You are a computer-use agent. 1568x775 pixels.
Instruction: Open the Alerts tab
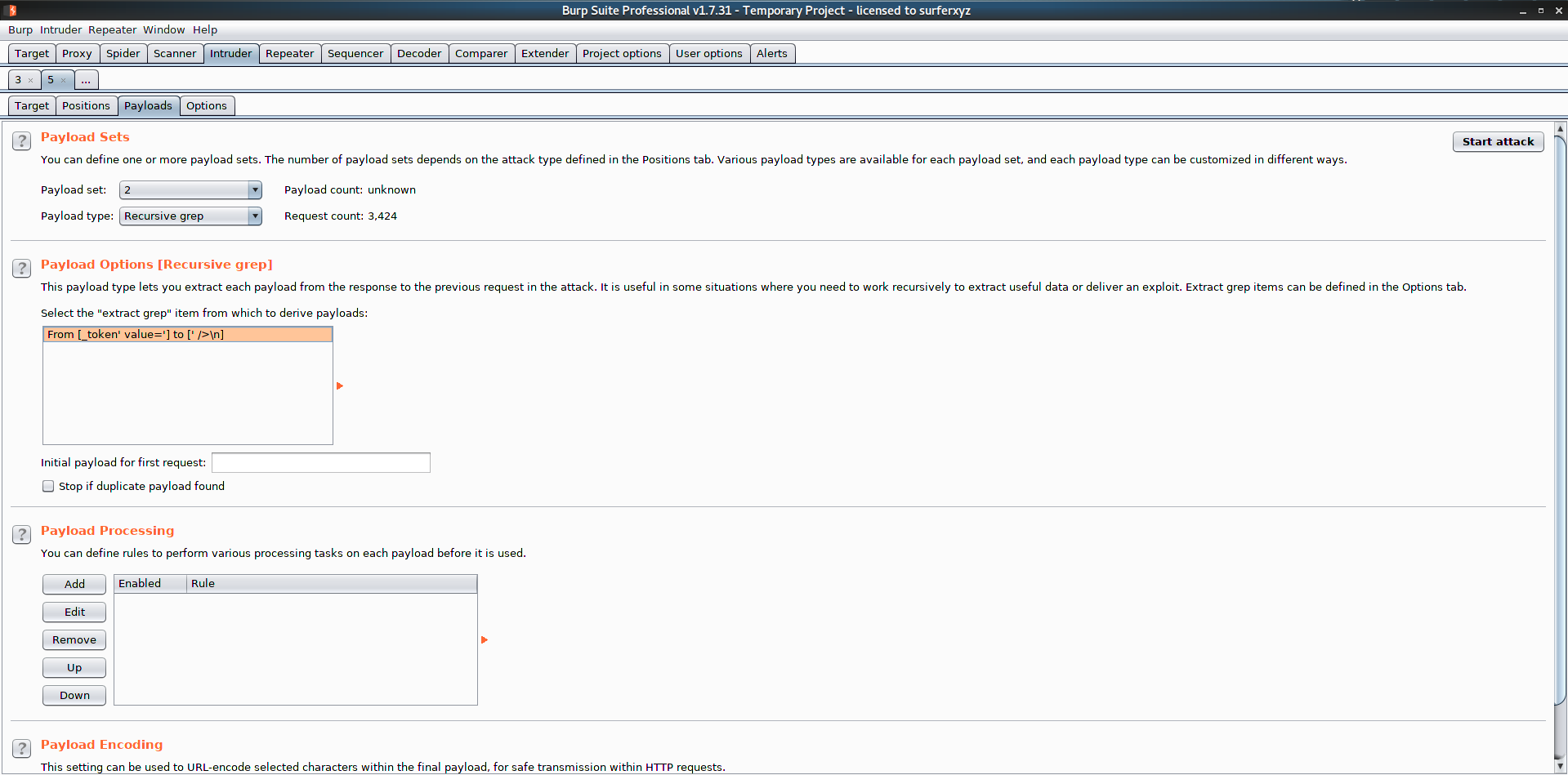coord(772,53)
